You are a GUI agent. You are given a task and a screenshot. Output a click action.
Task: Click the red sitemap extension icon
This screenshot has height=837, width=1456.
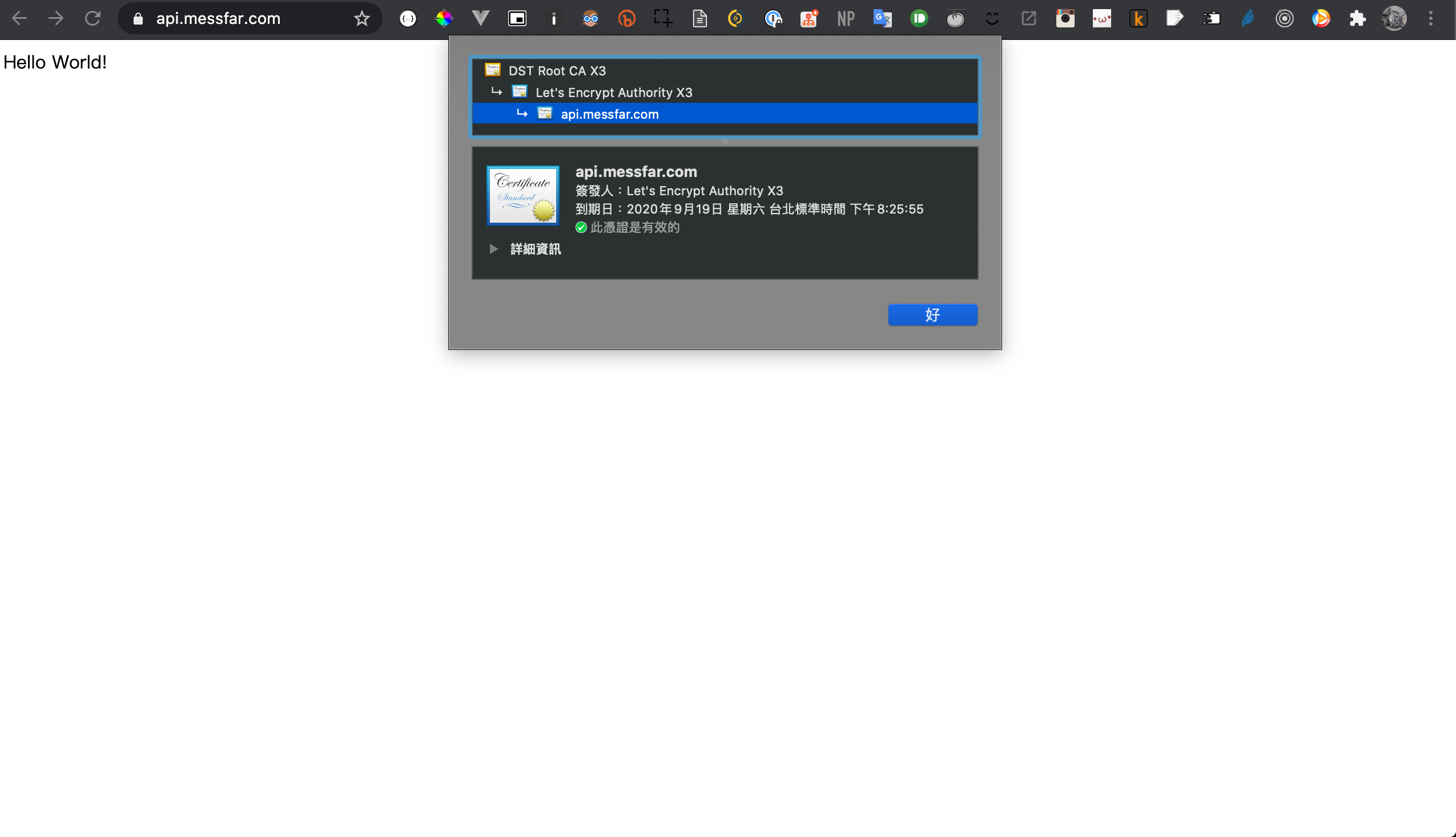click(809, 19)
